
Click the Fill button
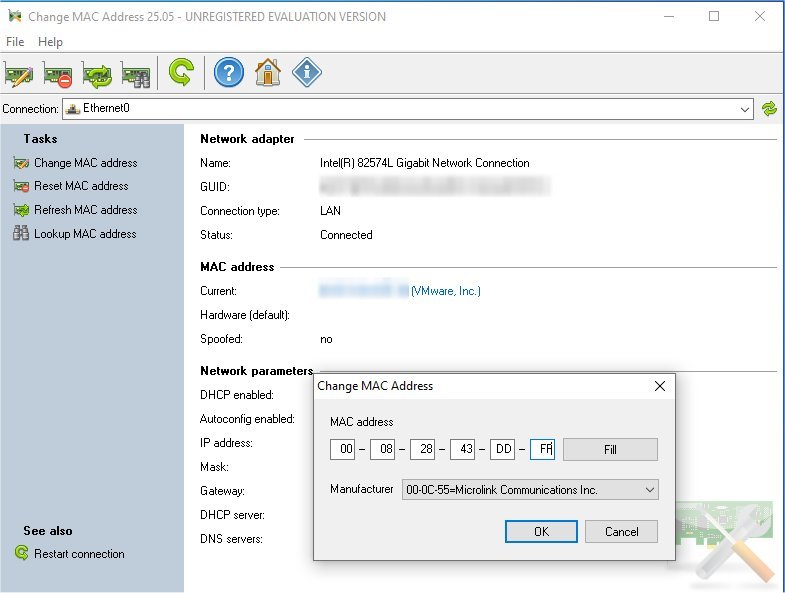point(610,449)
